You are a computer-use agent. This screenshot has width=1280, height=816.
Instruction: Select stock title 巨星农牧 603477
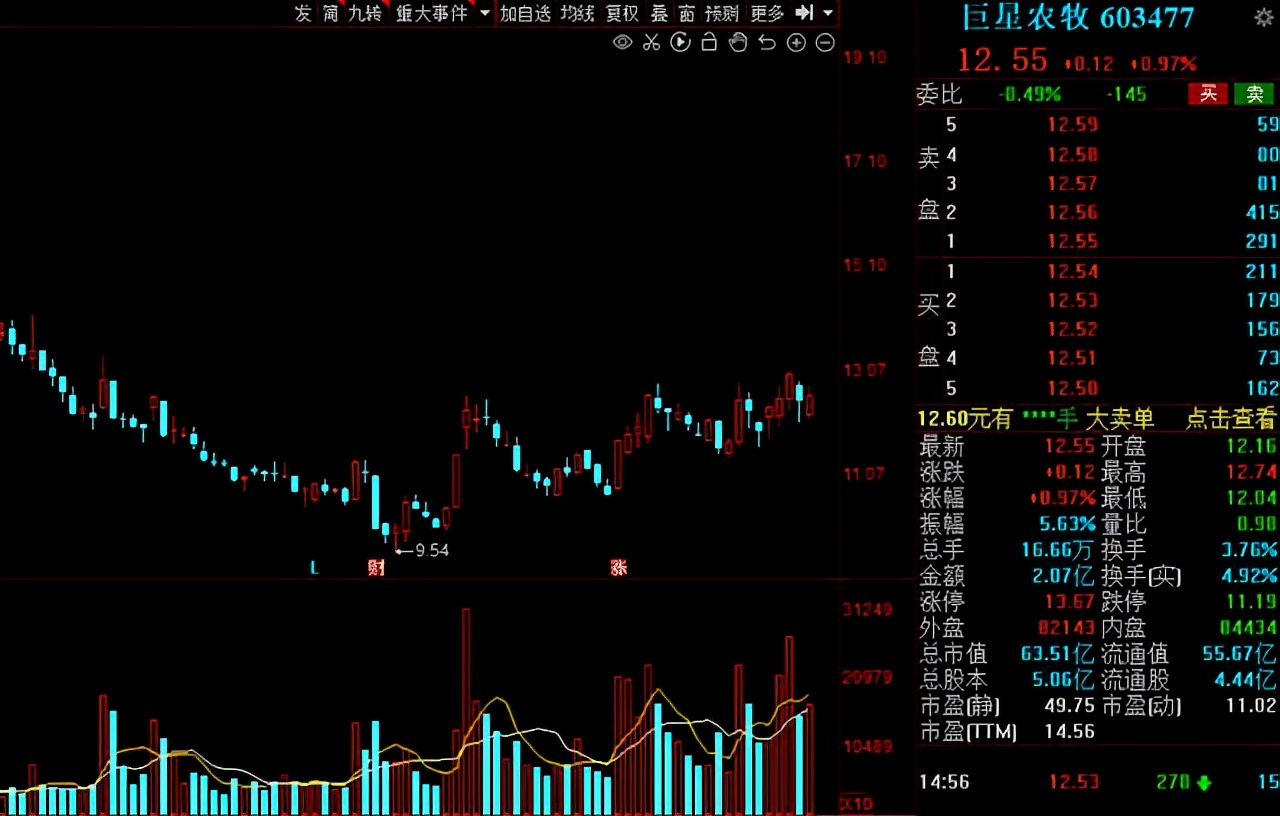[1078, 17]
